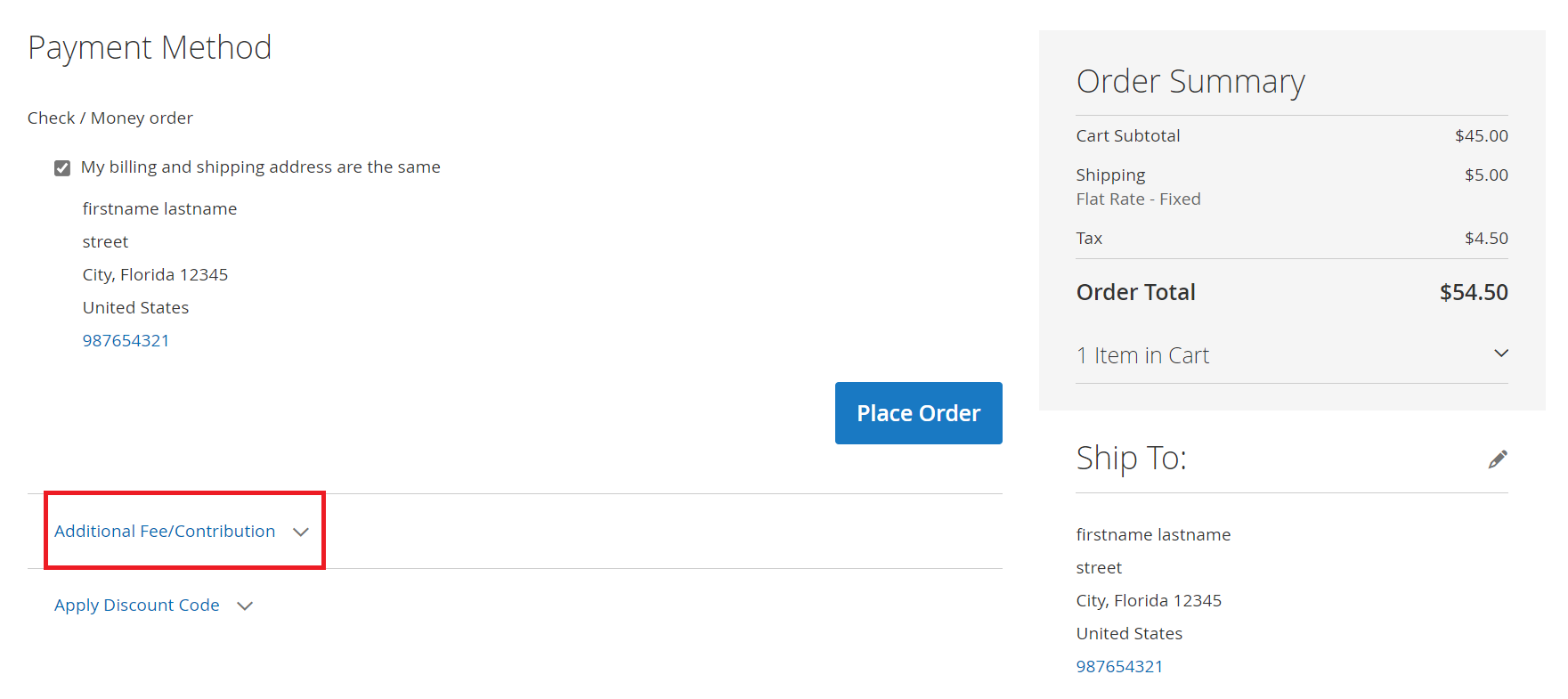The image size is (1568, 699).
Task: Click the pencil edit icon beside Ship To
Action: (x=1498, y=459)
